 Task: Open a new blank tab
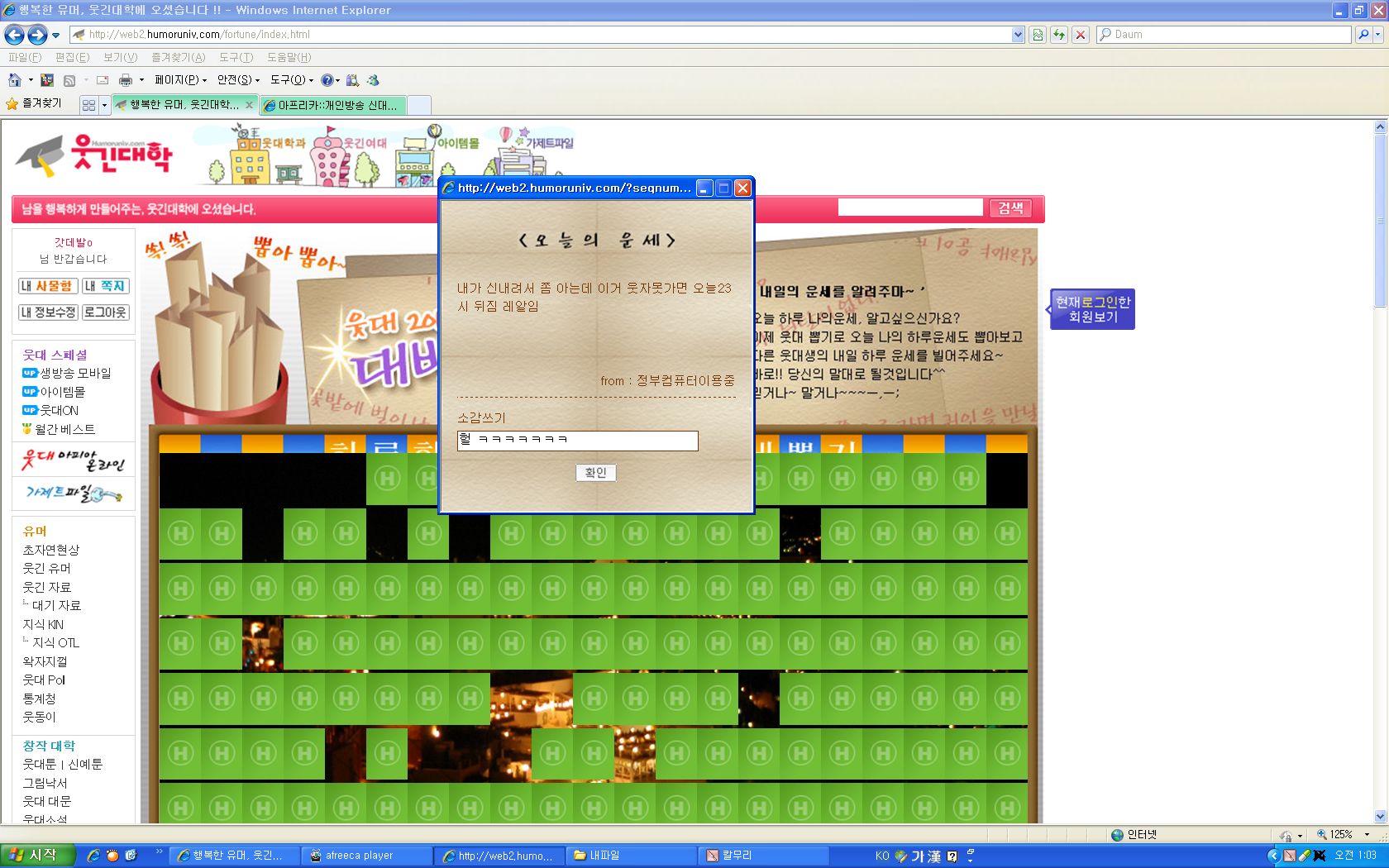419,105
